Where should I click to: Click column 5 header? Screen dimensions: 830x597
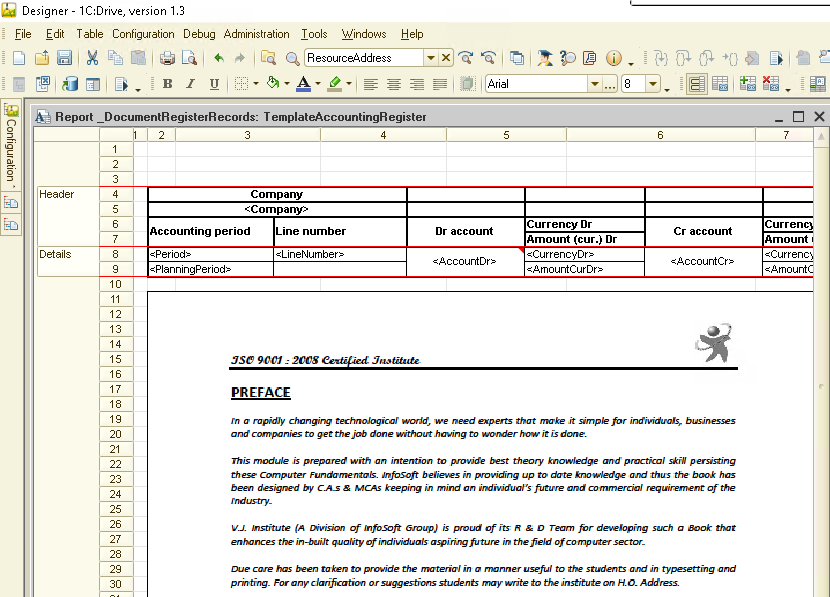pyautogui.click(x=507, y=135)
